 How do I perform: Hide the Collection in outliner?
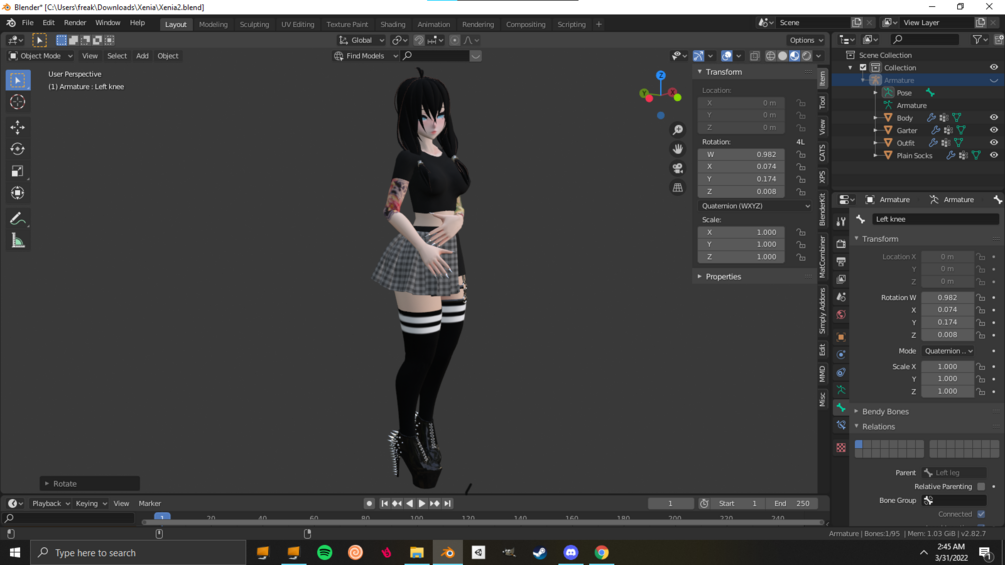click(993, 67)
